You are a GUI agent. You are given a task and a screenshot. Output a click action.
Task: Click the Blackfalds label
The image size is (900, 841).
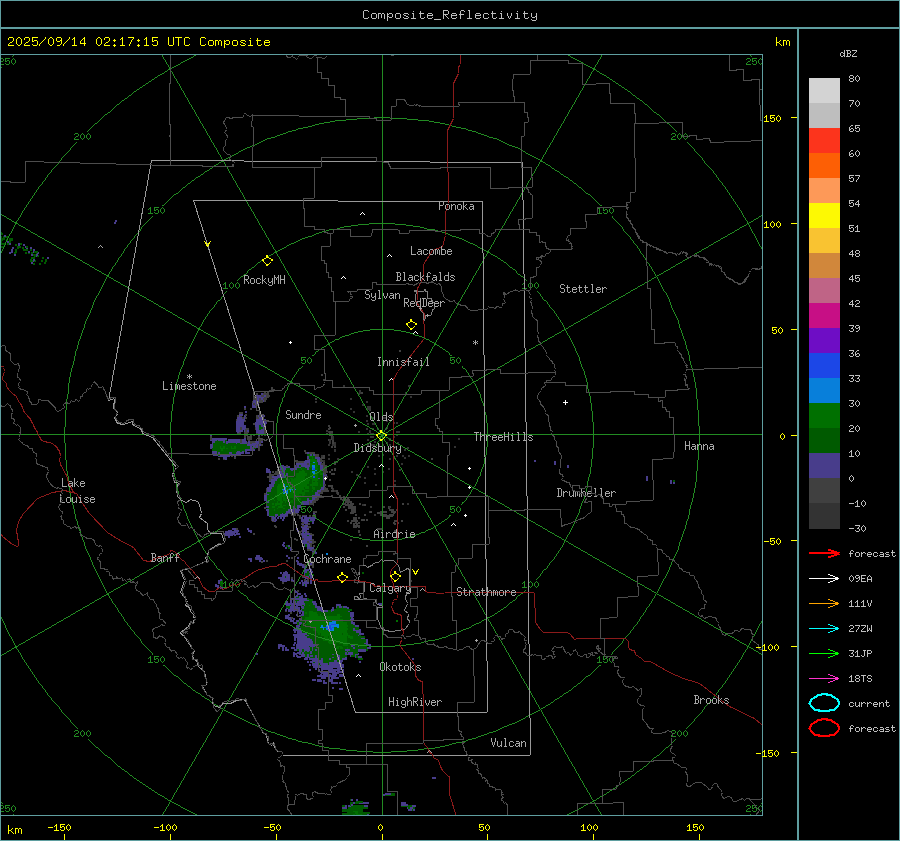pos(425,277)
